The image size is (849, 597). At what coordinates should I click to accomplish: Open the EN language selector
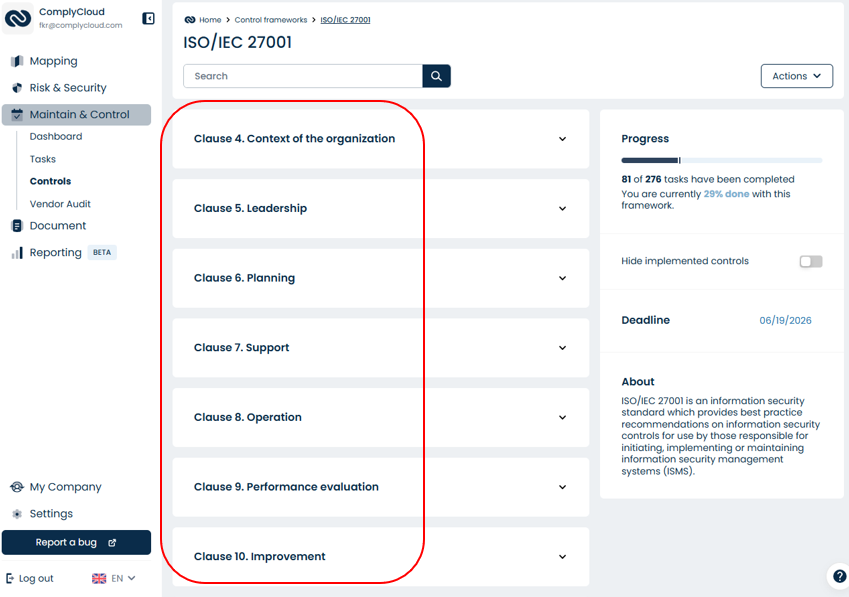tap(113, 578)
